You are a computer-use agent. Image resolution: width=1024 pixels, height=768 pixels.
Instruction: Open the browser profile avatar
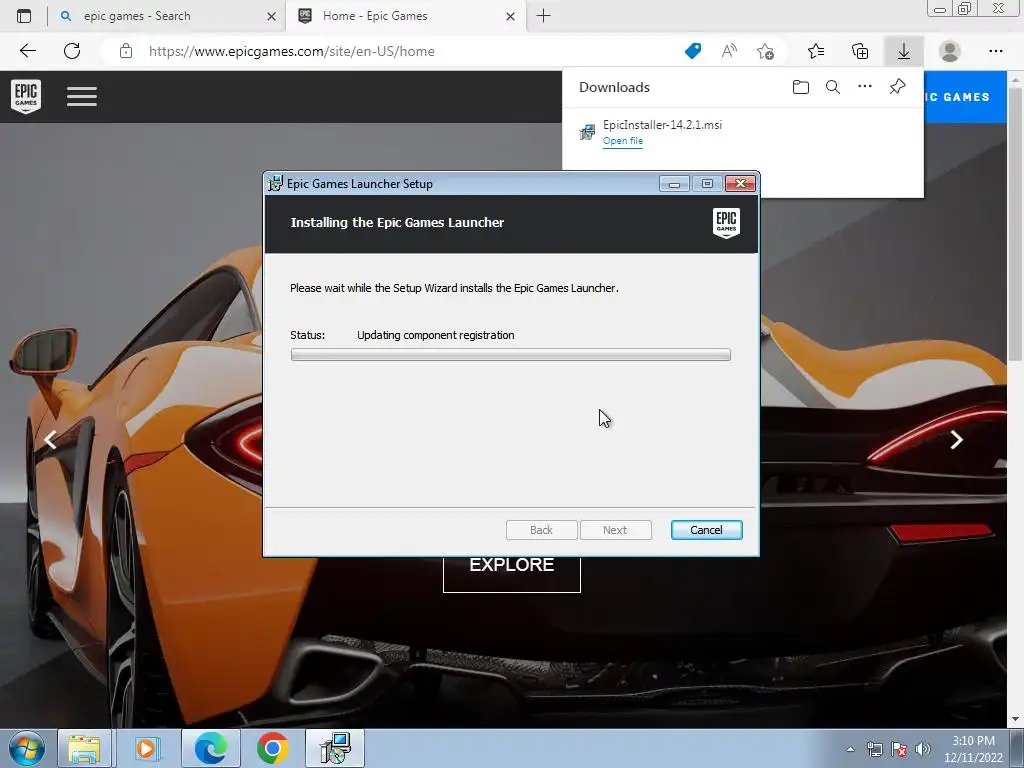coord(950,51)
